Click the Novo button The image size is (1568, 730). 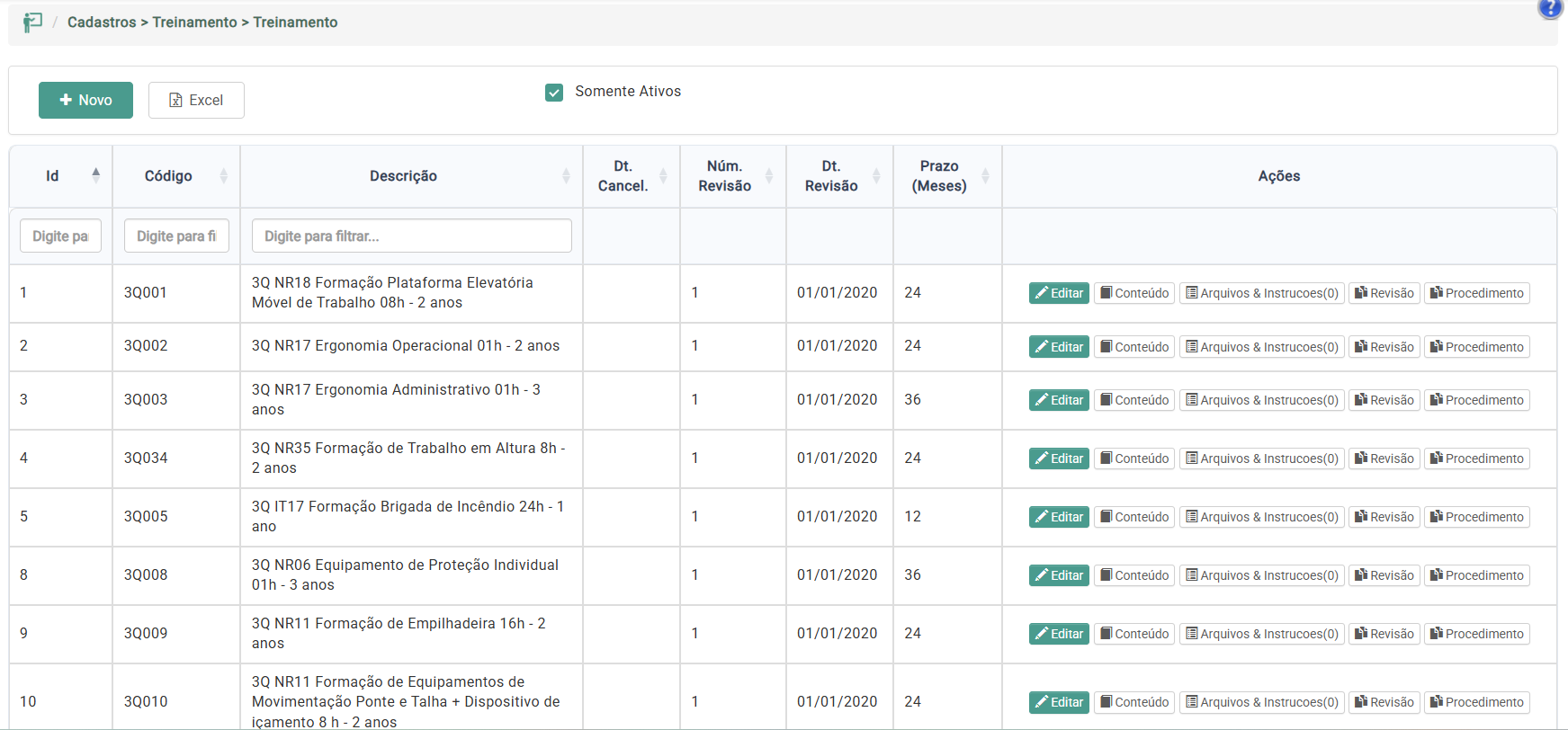[x=85, y=101]
